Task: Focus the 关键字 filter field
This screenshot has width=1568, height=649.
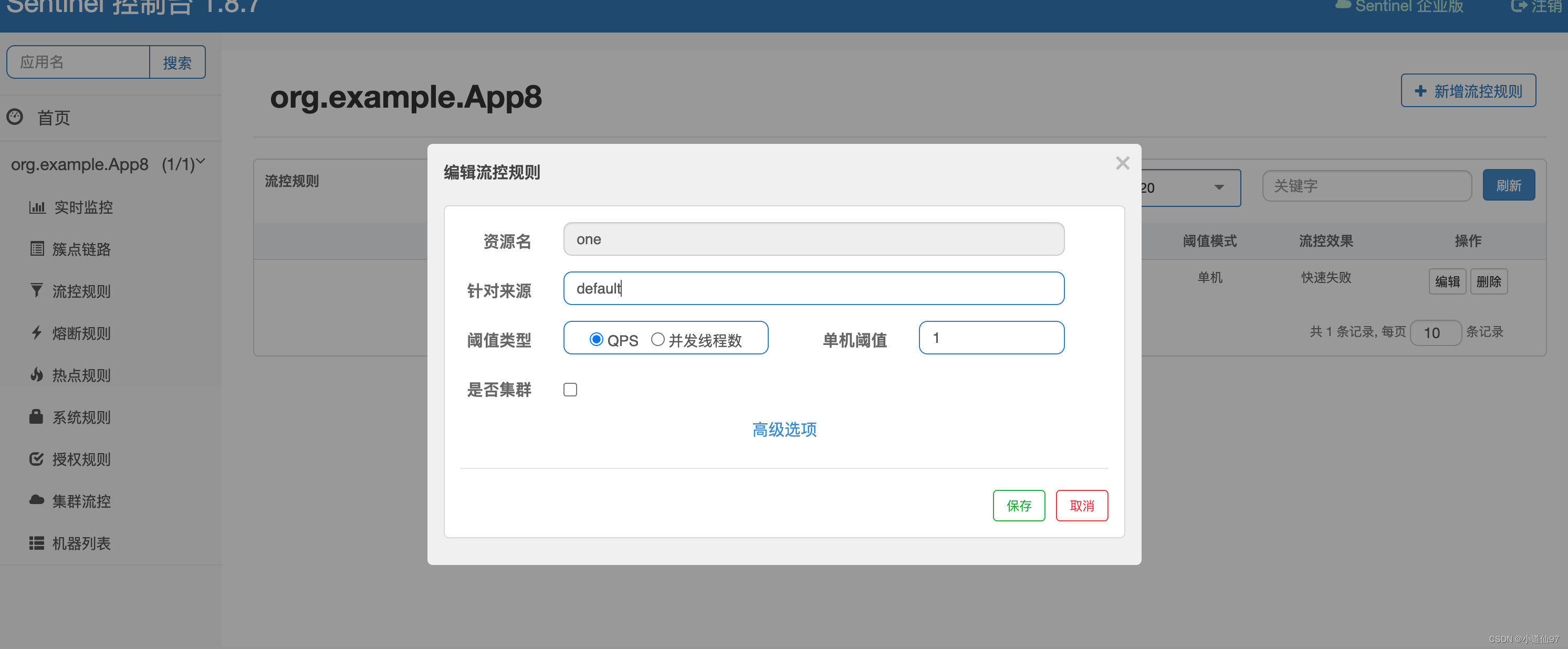Action: click(x=1366, y=186)
